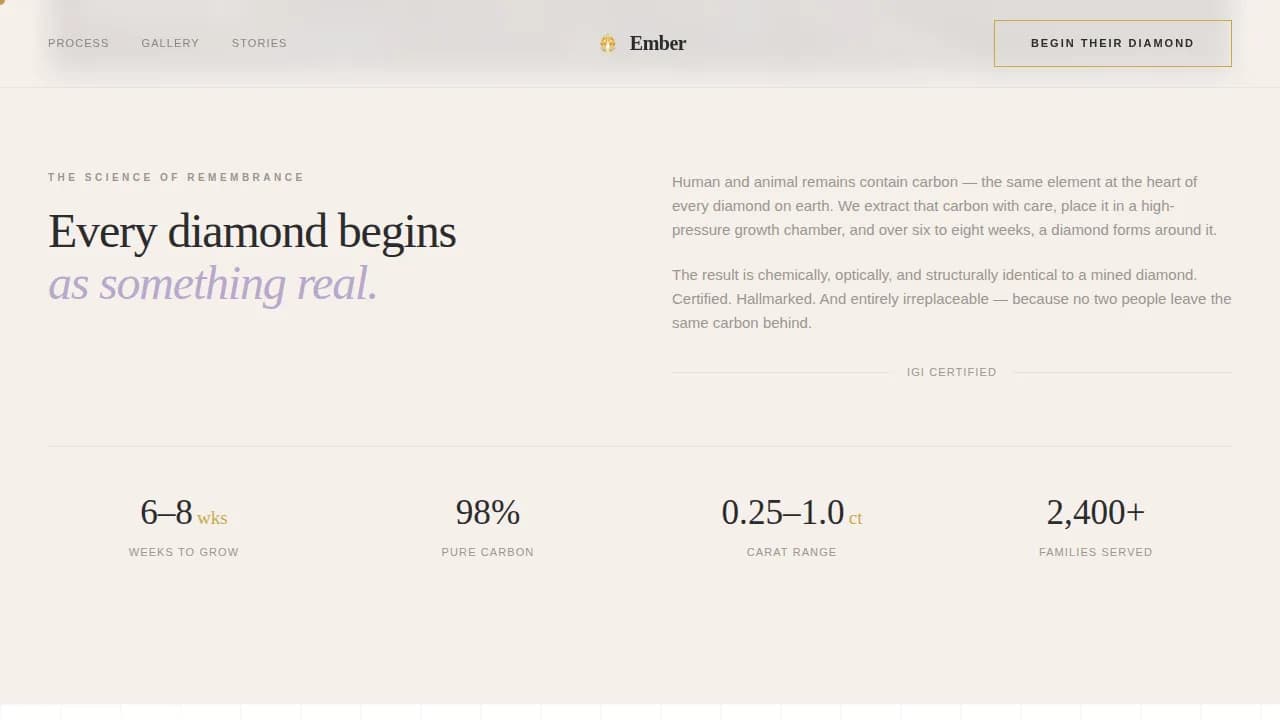
Task: Click the divider line left of IGI CERTIFIED
Action: [780, 371]
